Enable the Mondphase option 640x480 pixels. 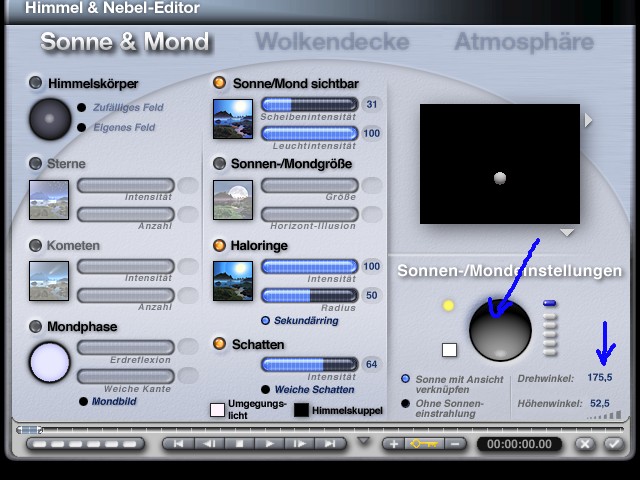click(36, 326)
